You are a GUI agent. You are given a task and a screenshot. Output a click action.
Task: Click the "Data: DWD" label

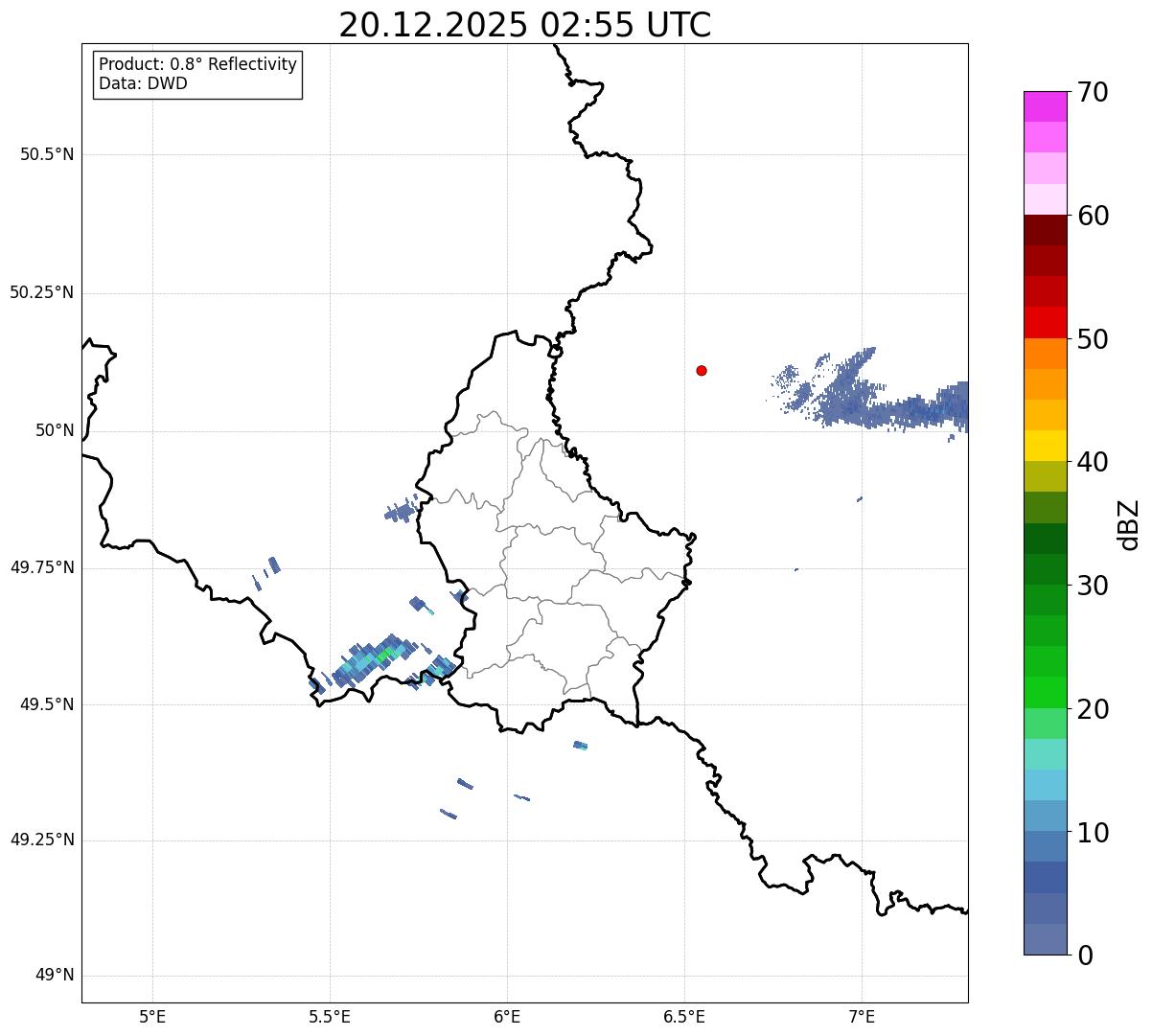[x=143, y=83]
